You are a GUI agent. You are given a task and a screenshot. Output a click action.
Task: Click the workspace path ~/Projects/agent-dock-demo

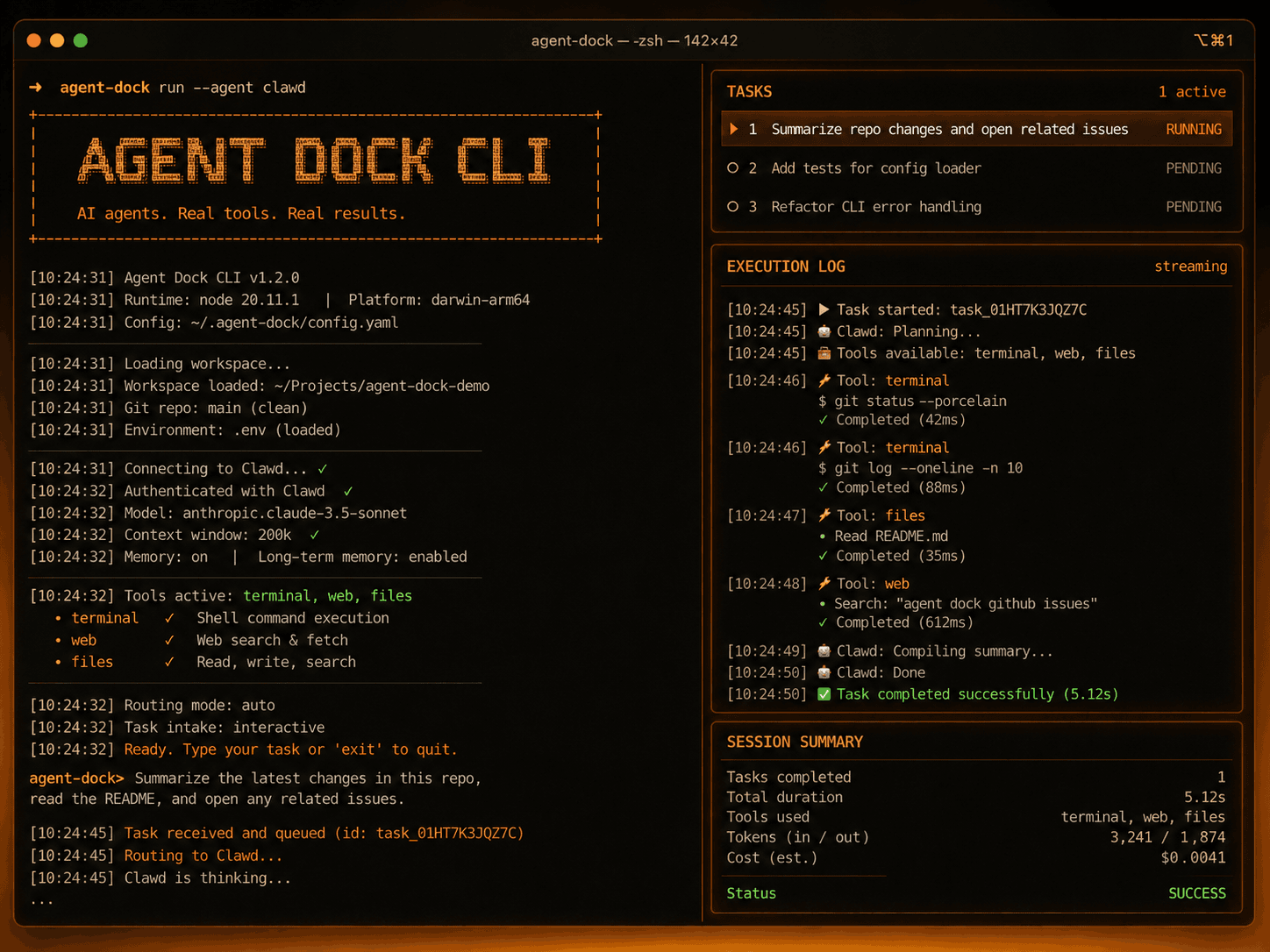coord(382,386)
